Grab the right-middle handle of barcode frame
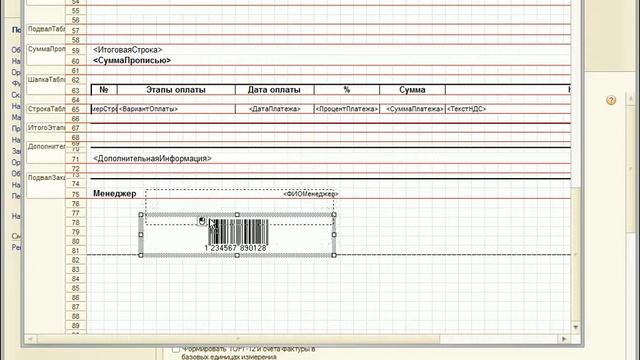This screenshot has height=360, width=640. click(x=334, y=235)
